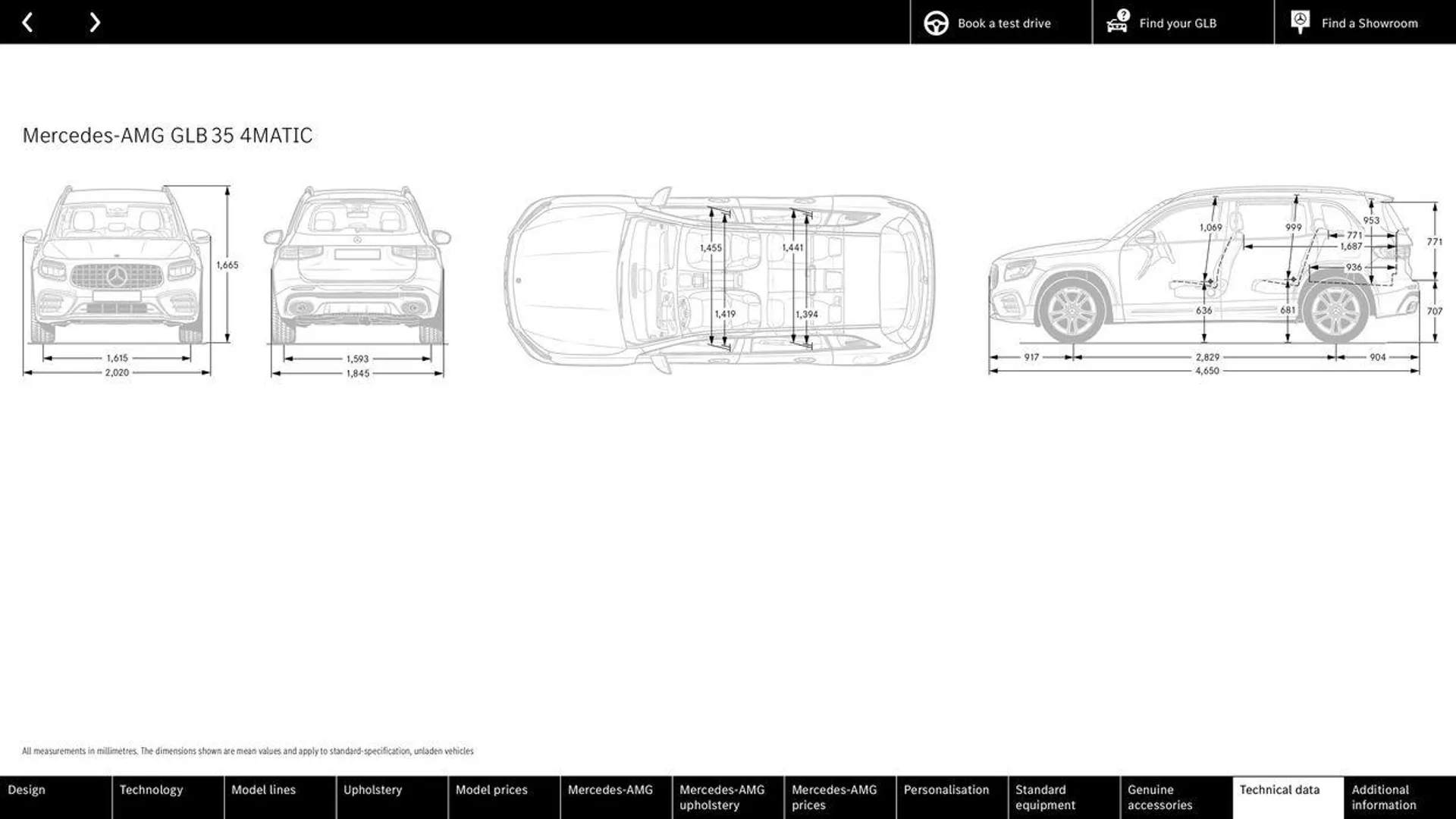Open the Personalisation tab

pyautogui.click(x=952, y=797)
